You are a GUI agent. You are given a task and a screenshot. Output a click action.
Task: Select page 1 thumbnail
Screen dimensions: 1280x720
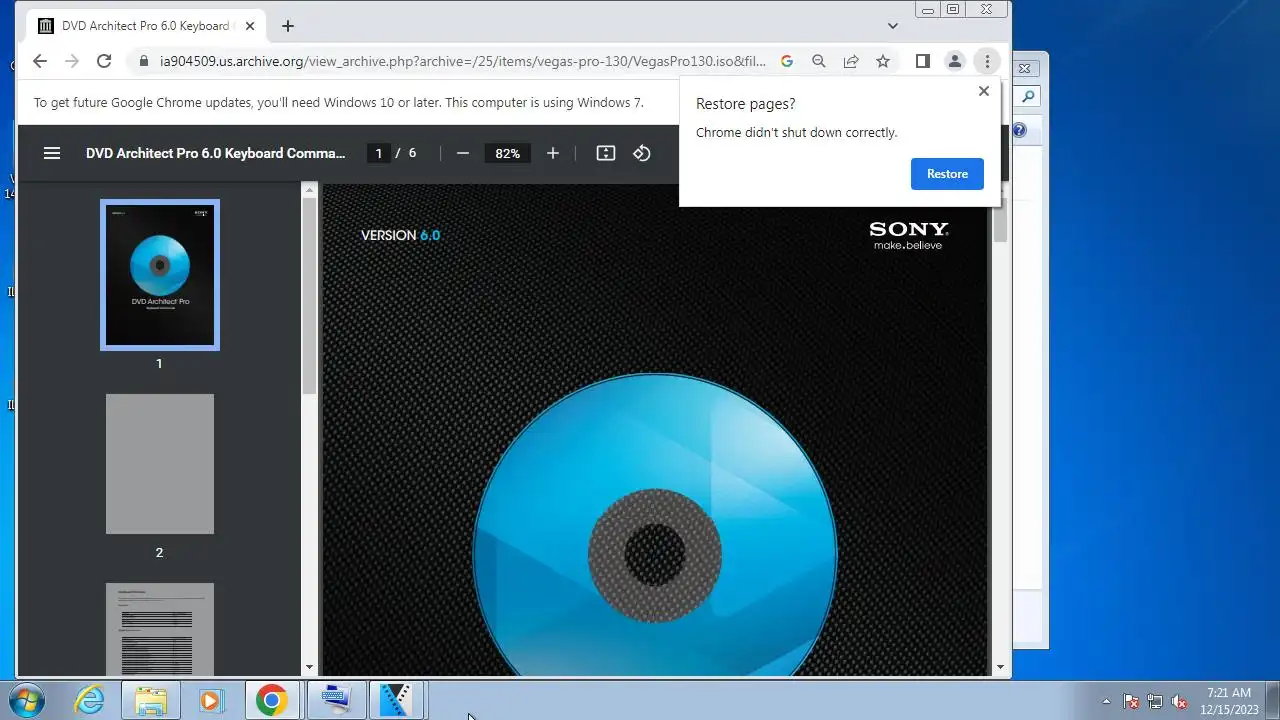[160, 275]
